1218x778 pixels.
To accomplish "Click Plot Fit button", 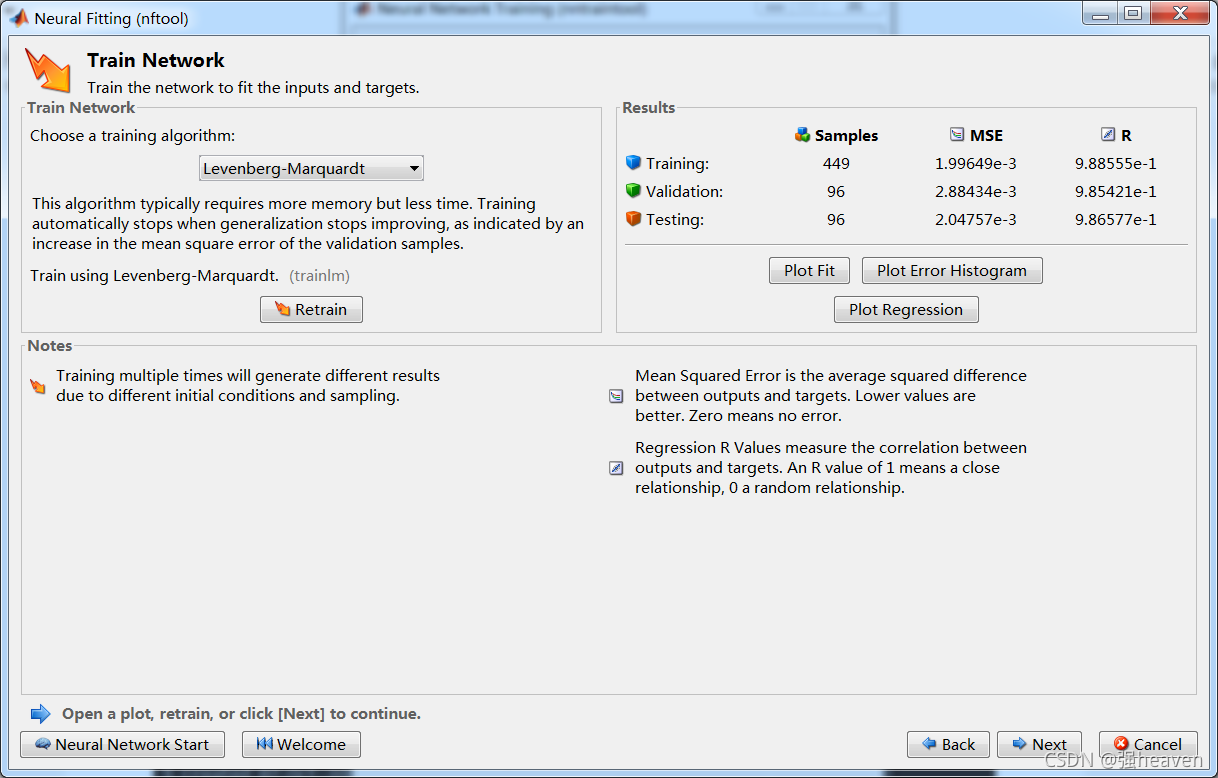I will (809, 270).
